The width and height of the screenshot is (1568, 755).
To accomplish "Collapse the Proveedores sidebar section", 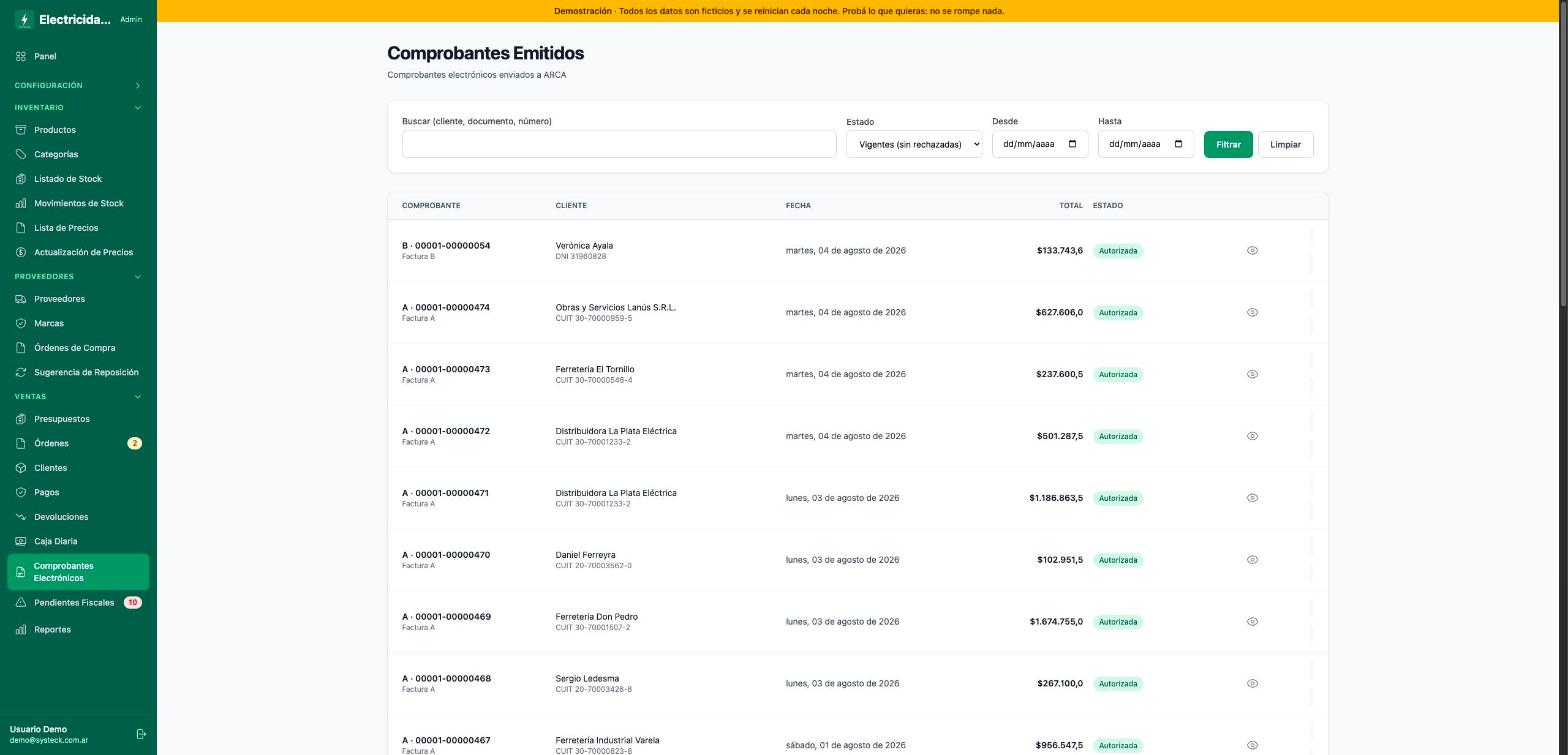I will click(x=78, y=277).
